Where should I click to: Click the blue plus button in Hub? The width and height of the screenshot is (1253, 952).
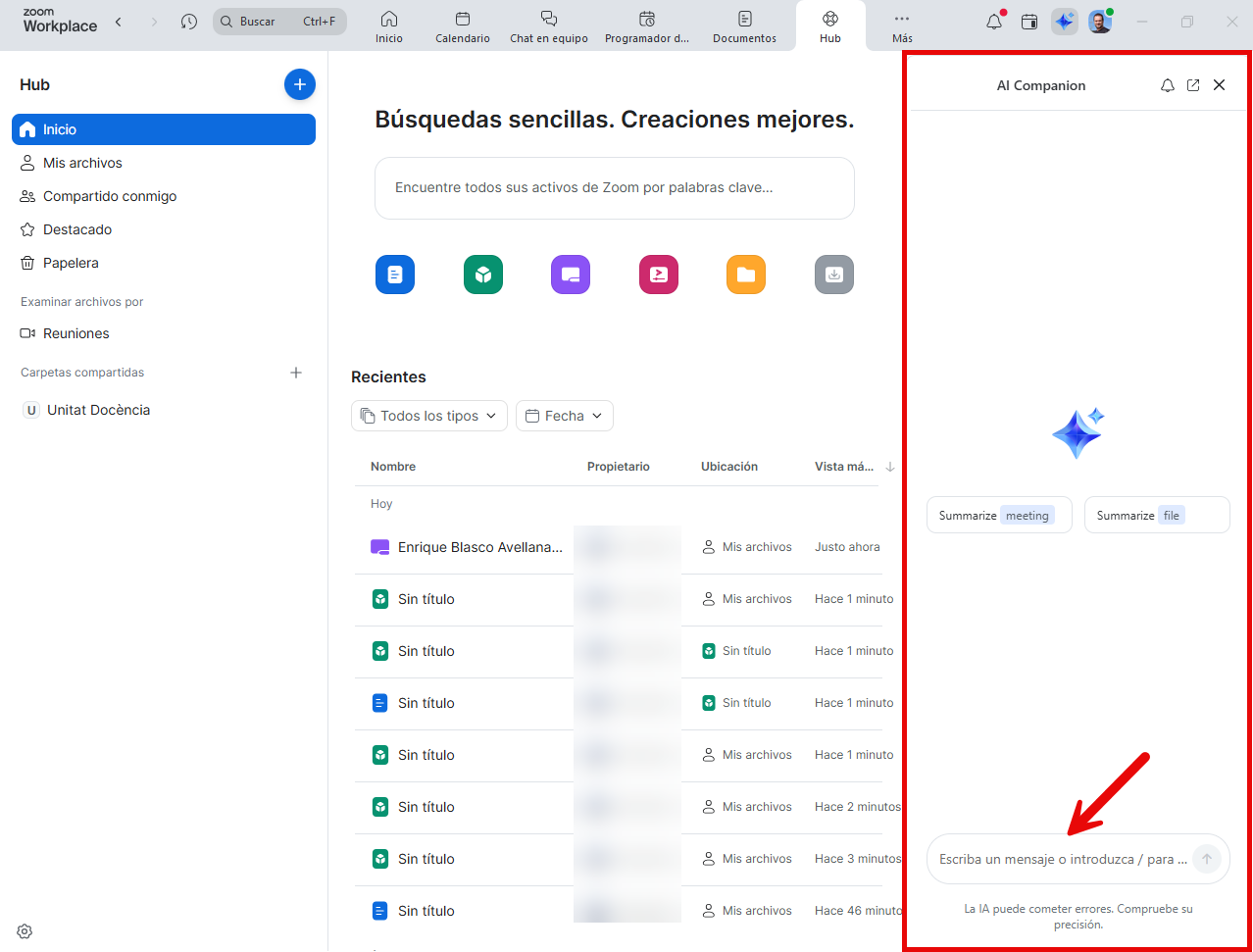click(x=300, y=85)
